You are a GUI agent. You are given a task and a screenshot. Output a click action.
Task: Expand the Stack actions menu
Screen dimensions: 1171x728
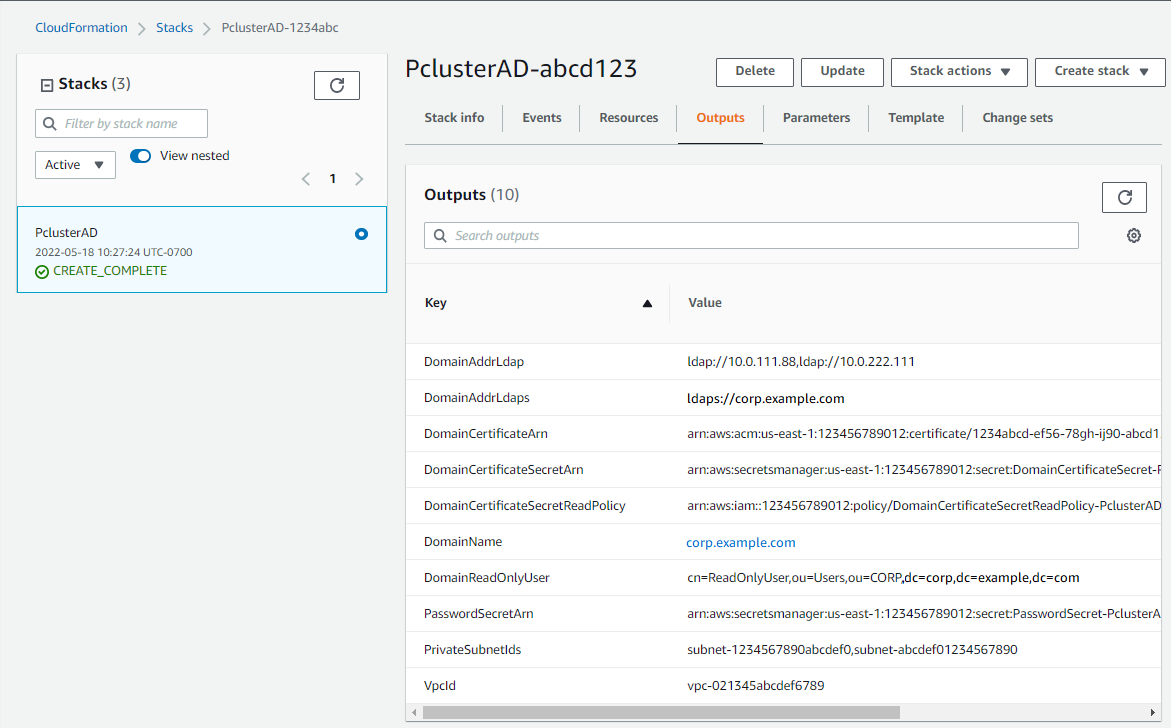pyautogui.click(x=959, y=72)
